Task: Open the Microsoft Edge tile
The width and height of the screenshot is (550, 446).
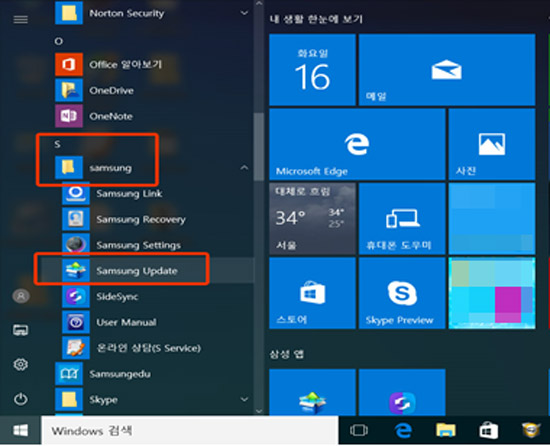Action: (x=357, y=144)
